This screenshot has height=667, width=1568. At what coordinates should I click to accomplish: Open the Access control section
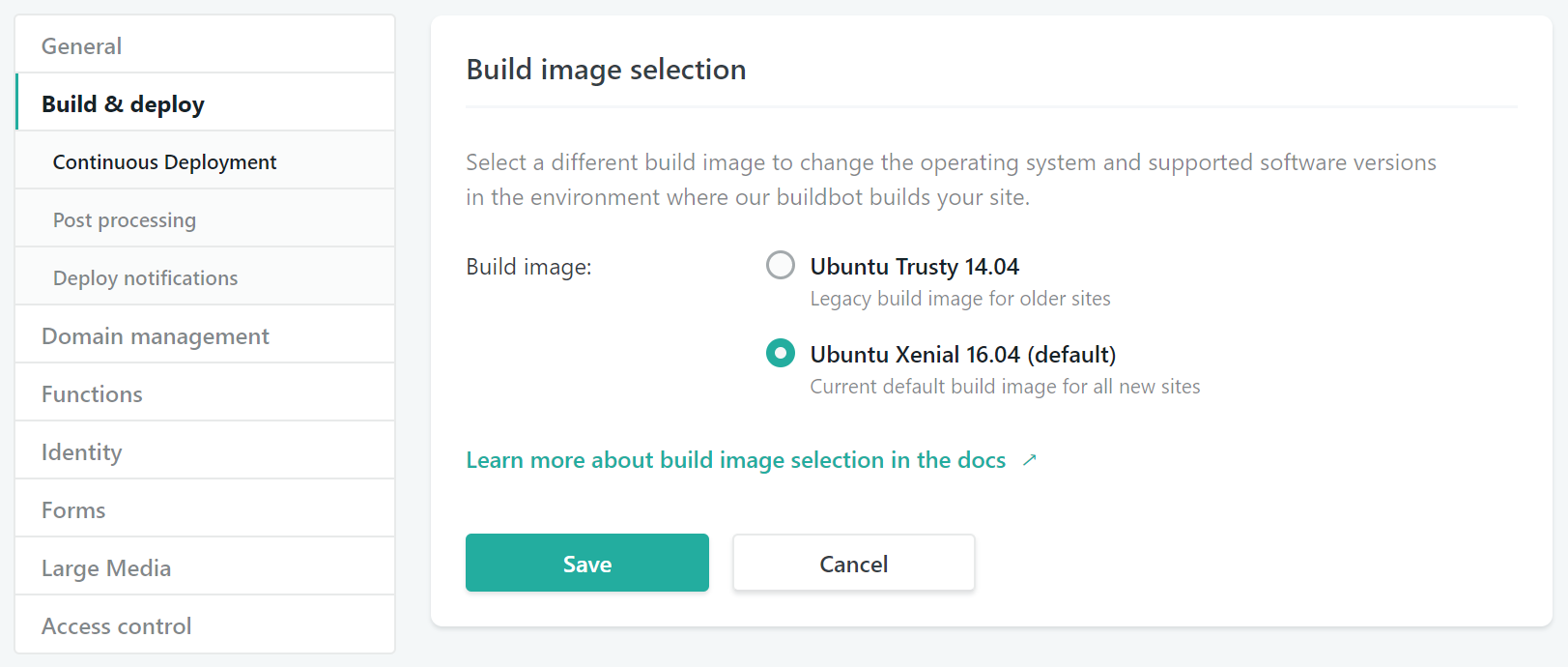pyautogui.click(x=116, y=626)
